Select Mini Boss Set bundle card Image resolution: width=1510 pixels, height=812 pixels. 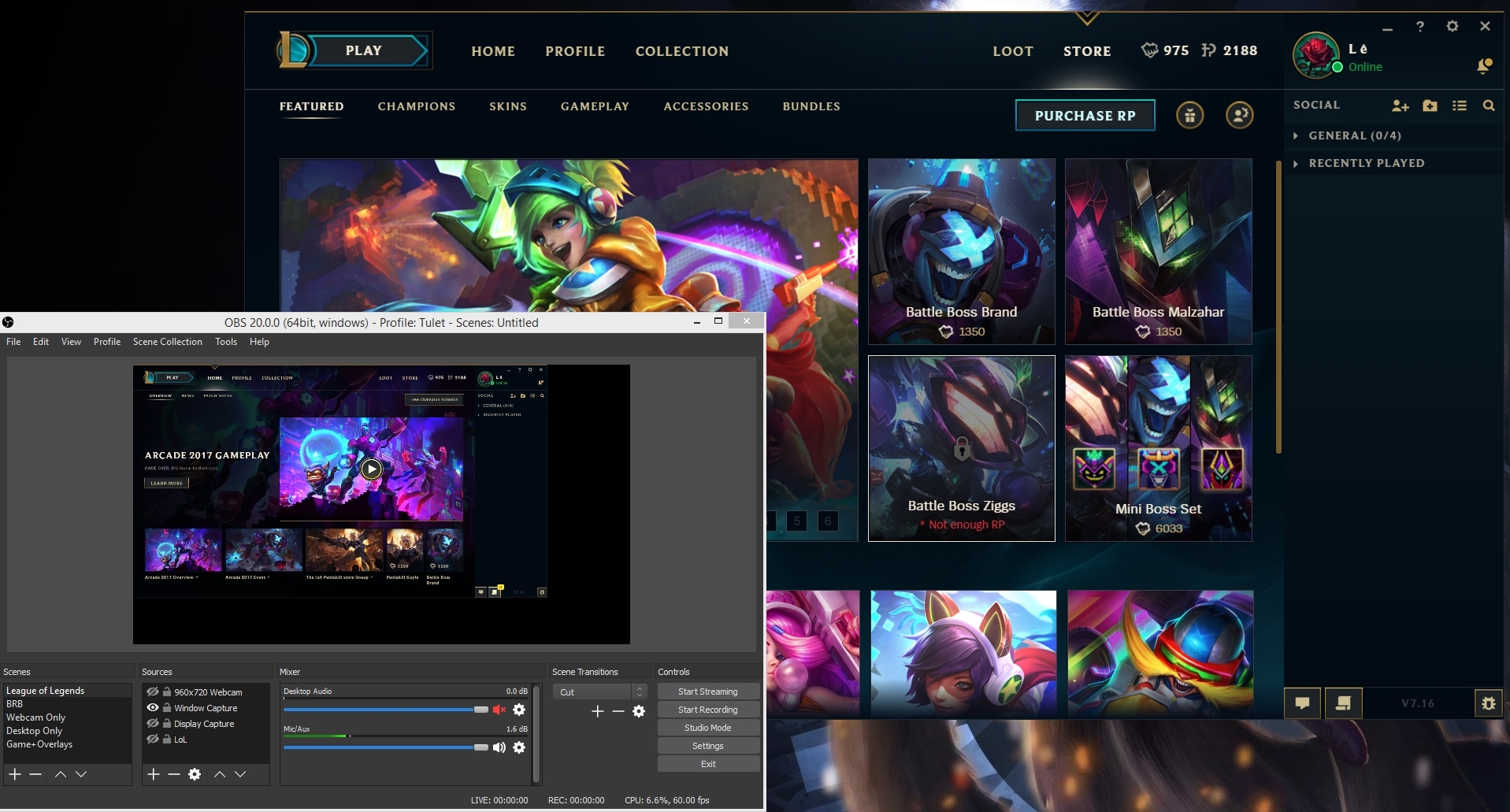point(1159,448)
